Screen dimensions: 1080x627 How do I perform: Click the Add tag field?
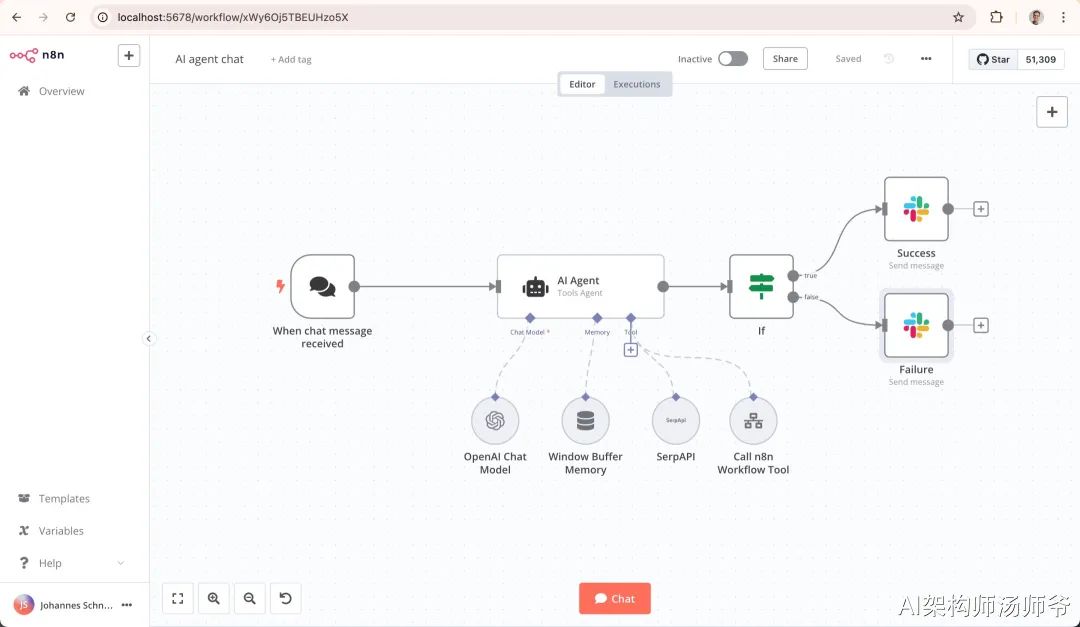[291, 59]
